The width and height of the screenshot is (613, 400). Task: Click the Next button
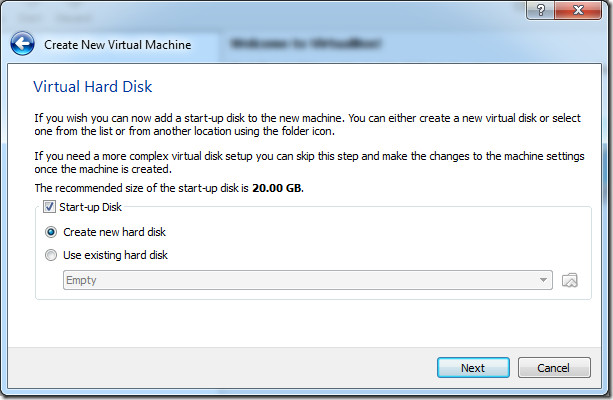click(473, 368)
